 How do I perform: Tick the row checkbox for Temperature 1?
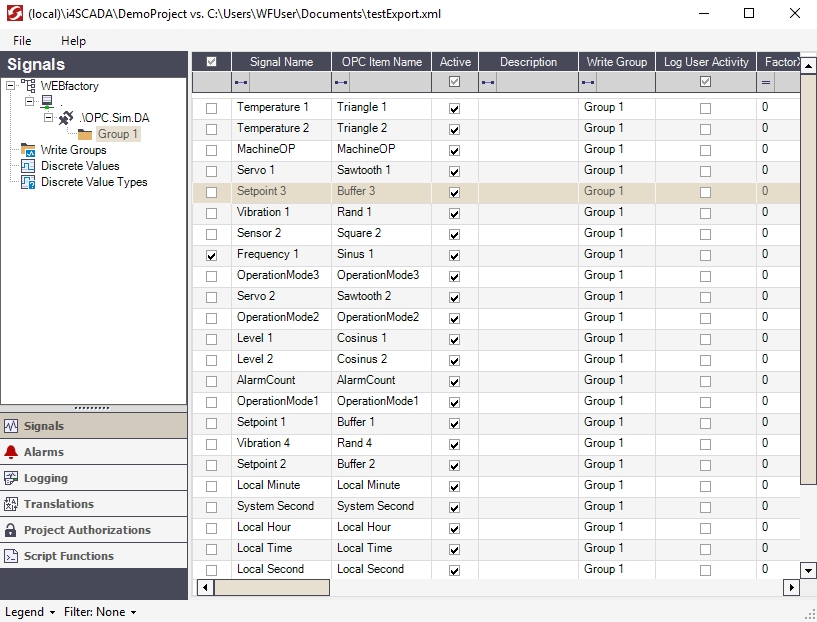[211, 108]
